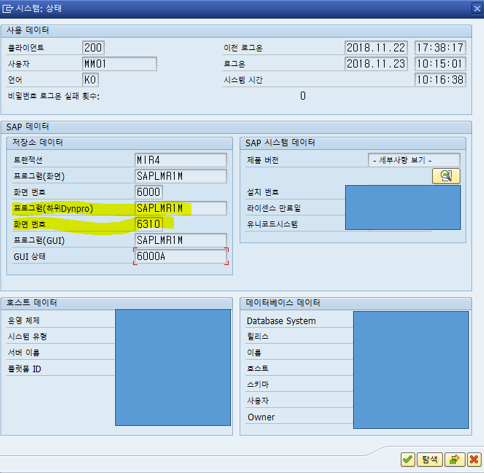Viewport: 484px width, 473px height.
Task: Click the 라이센스 만료일 label
Action: (274, 208)
